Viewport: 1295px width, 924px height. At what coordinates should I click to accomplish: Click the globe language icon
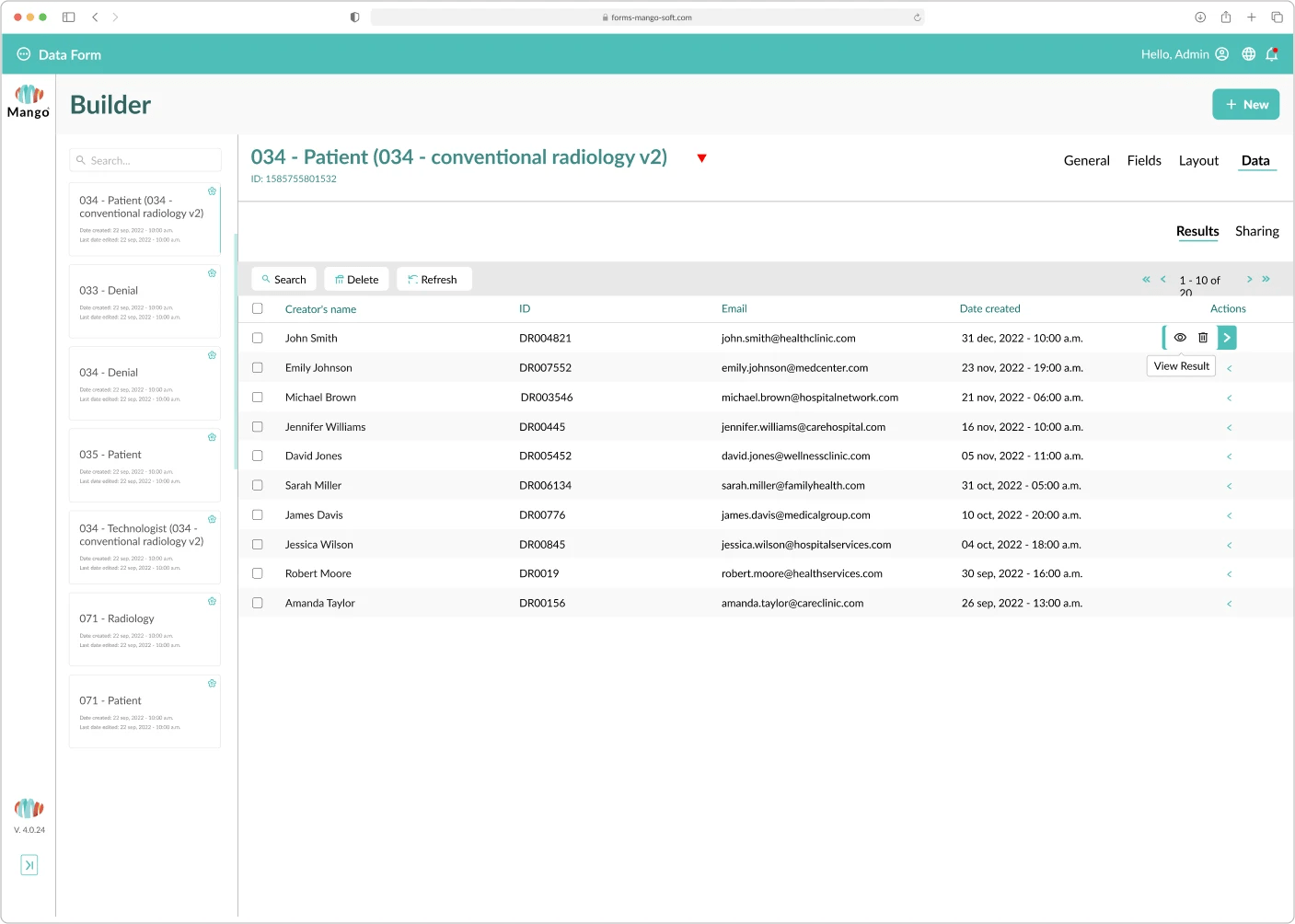click(x=1248, y=54)
